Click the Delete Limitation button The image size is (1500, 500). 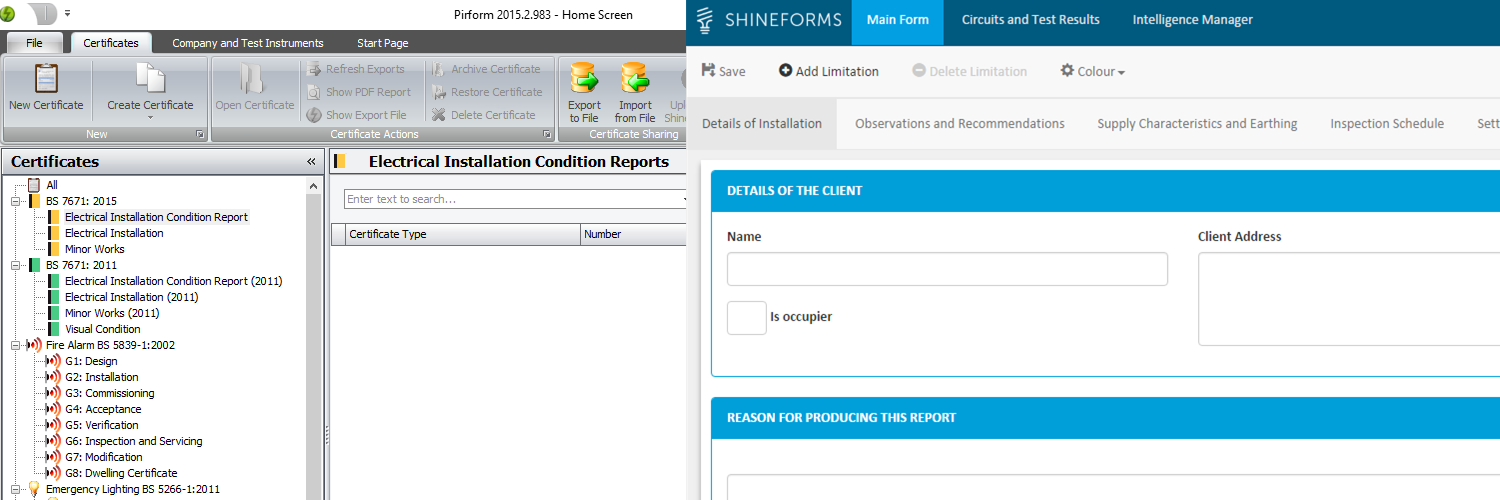(x=970, y=71)
